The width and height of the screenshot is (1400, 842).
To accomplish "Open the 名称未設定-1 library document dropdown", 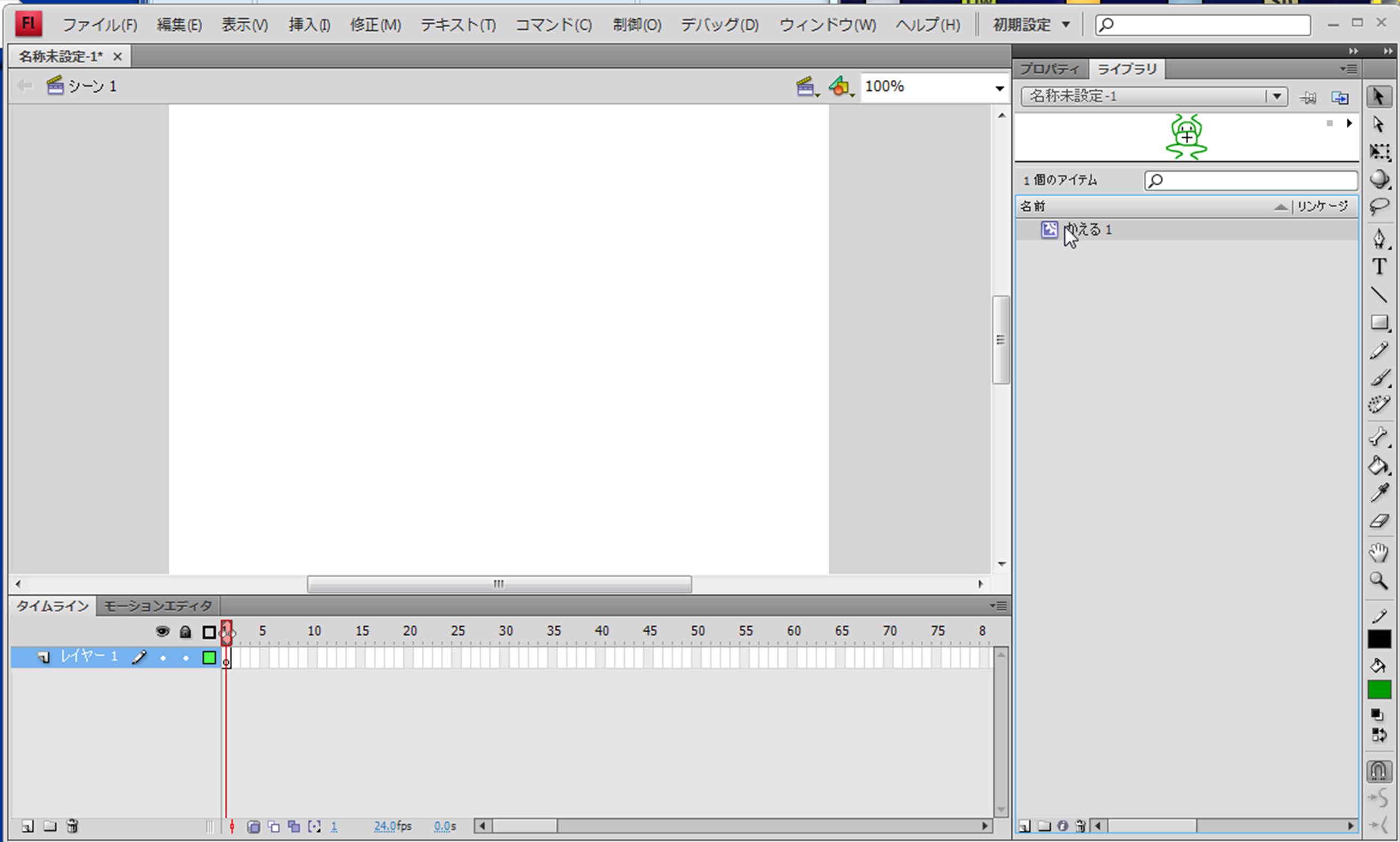I will coord(1276,96).
